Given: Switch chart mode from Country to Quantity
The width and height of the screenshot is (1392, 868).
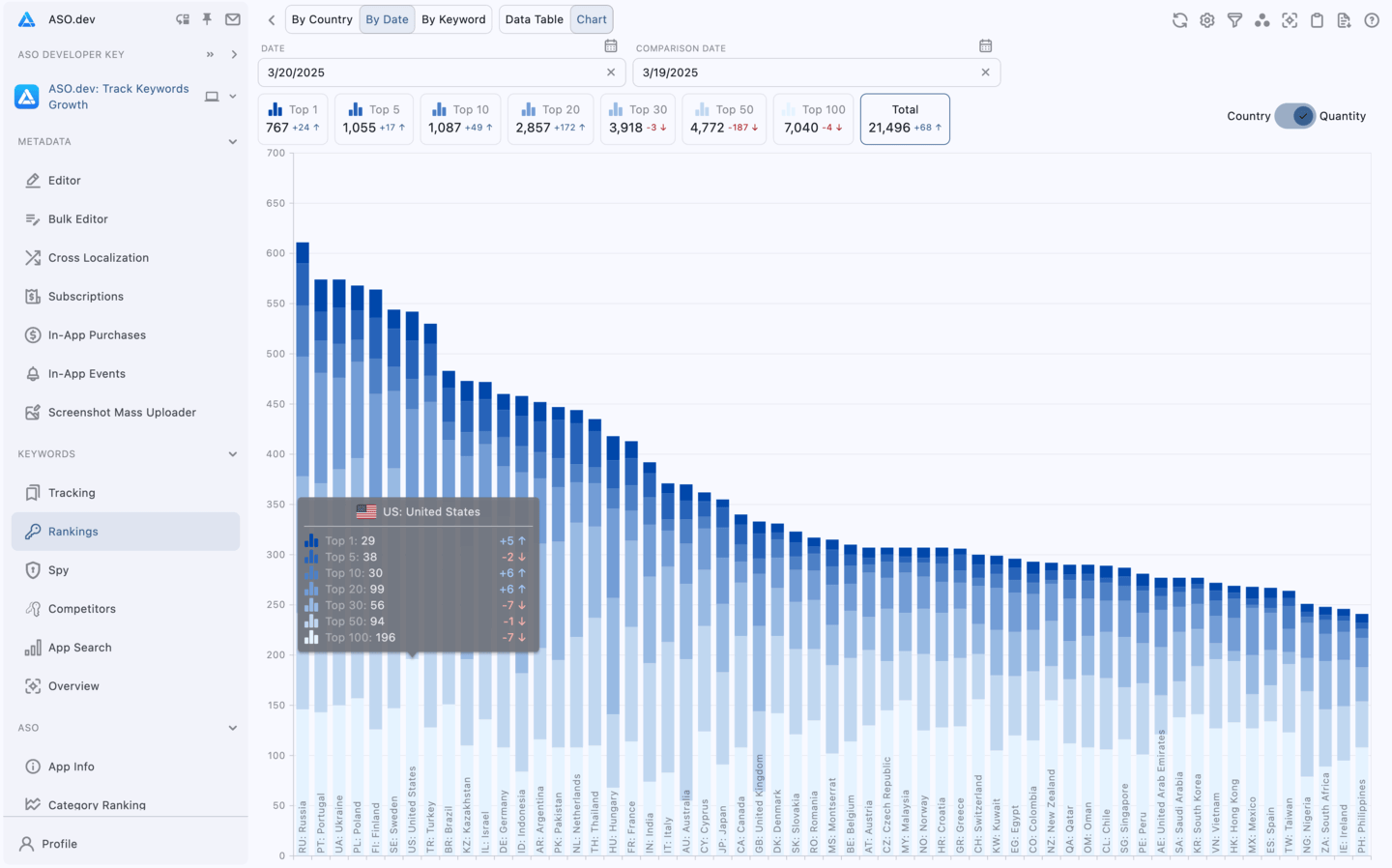Looking at the screenshot, I should [x=1294, y=115].
